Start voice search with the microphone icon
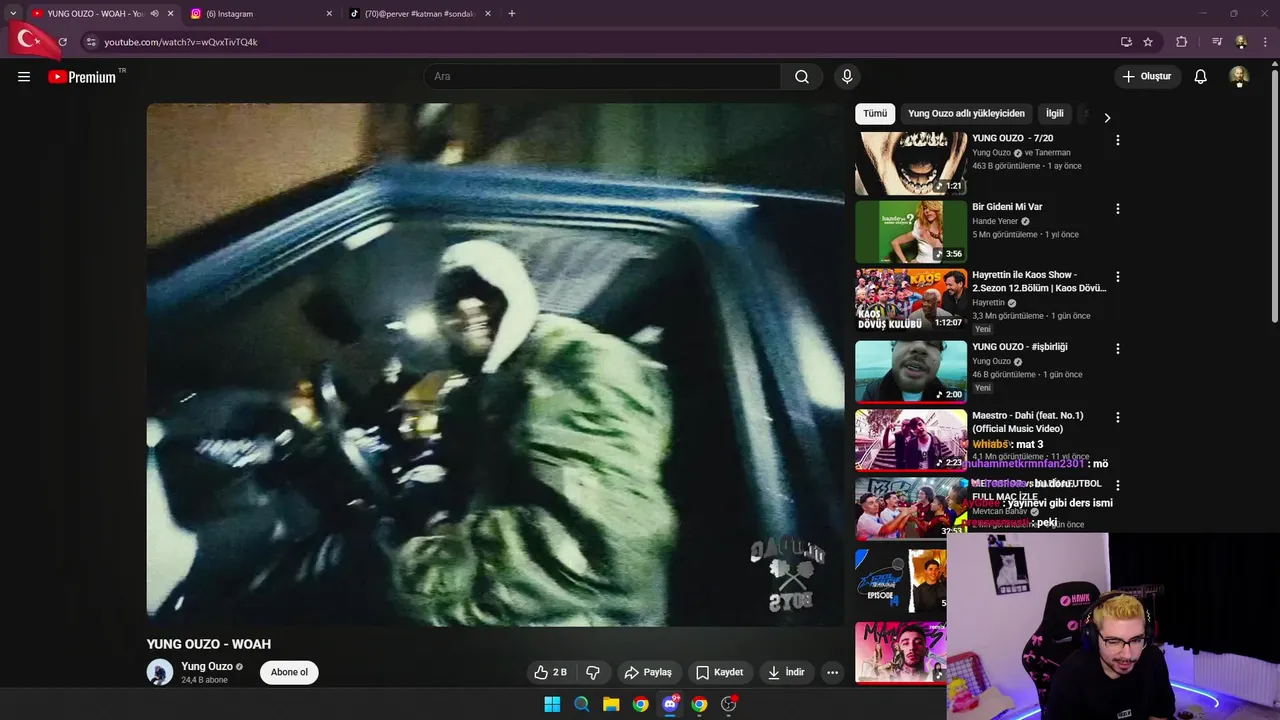Viewport: 1280px width, 720px height. click(x=847, y=77)
